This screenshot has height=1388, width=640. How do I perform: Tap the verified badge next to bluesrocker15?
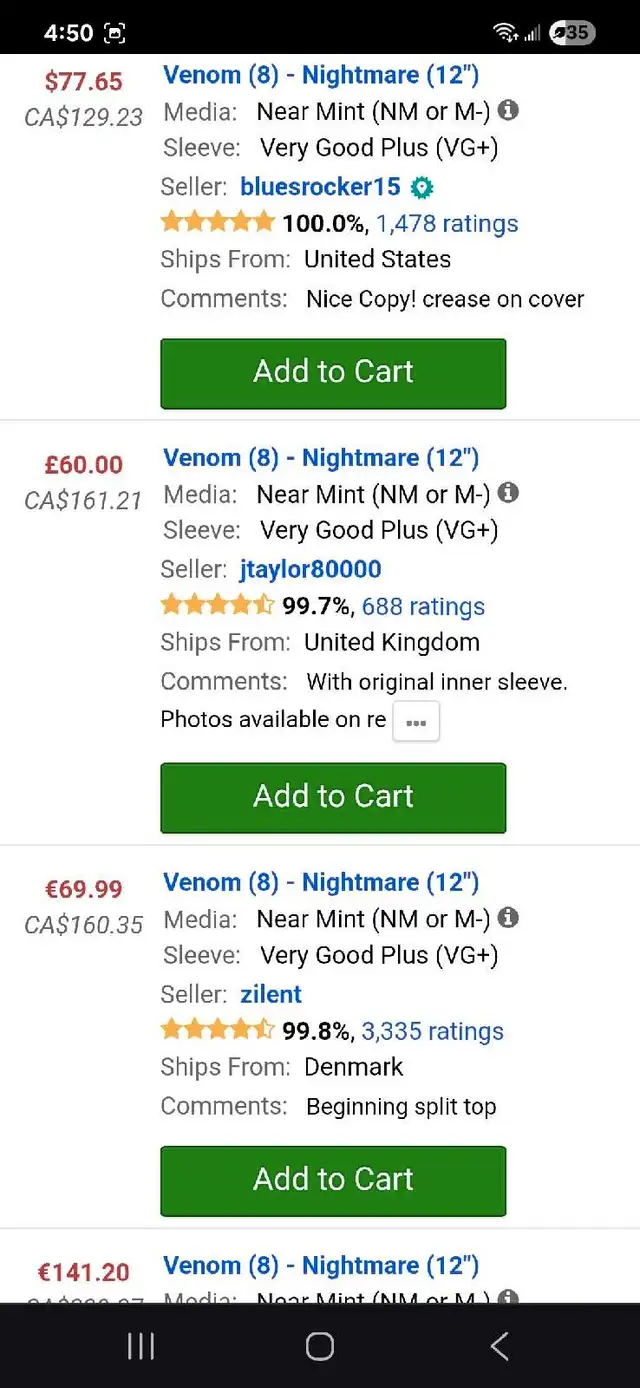point(422,187)
